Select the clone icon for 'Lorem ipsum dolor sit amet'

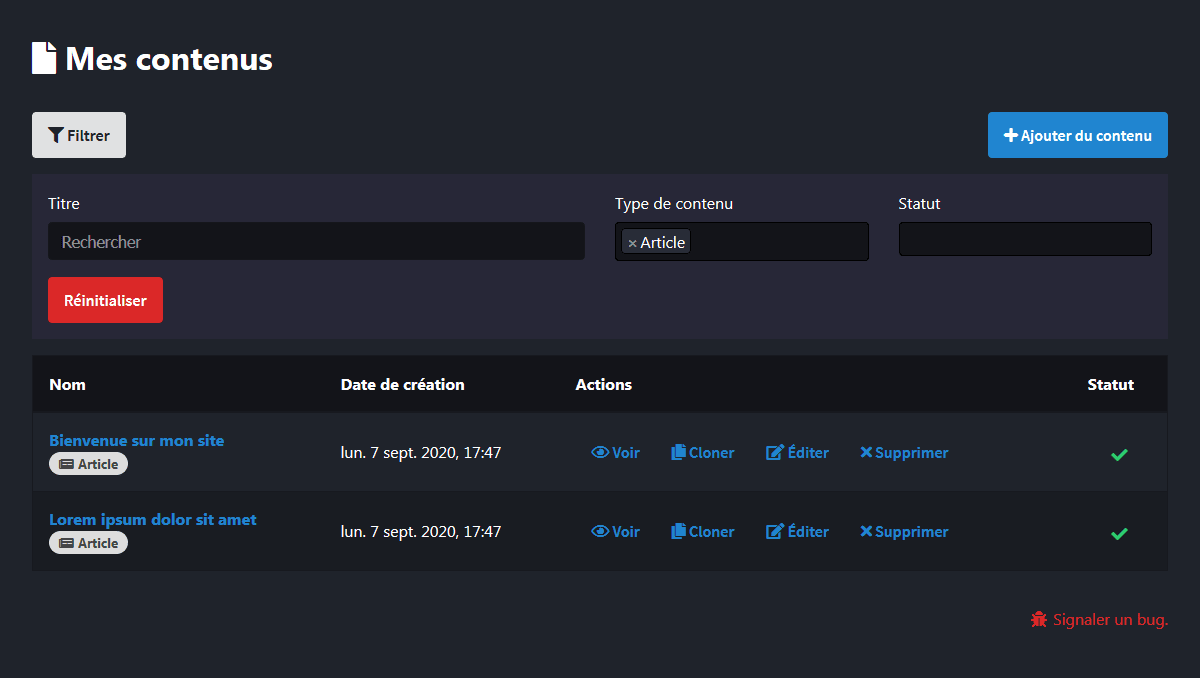click(x=678, y=531)
